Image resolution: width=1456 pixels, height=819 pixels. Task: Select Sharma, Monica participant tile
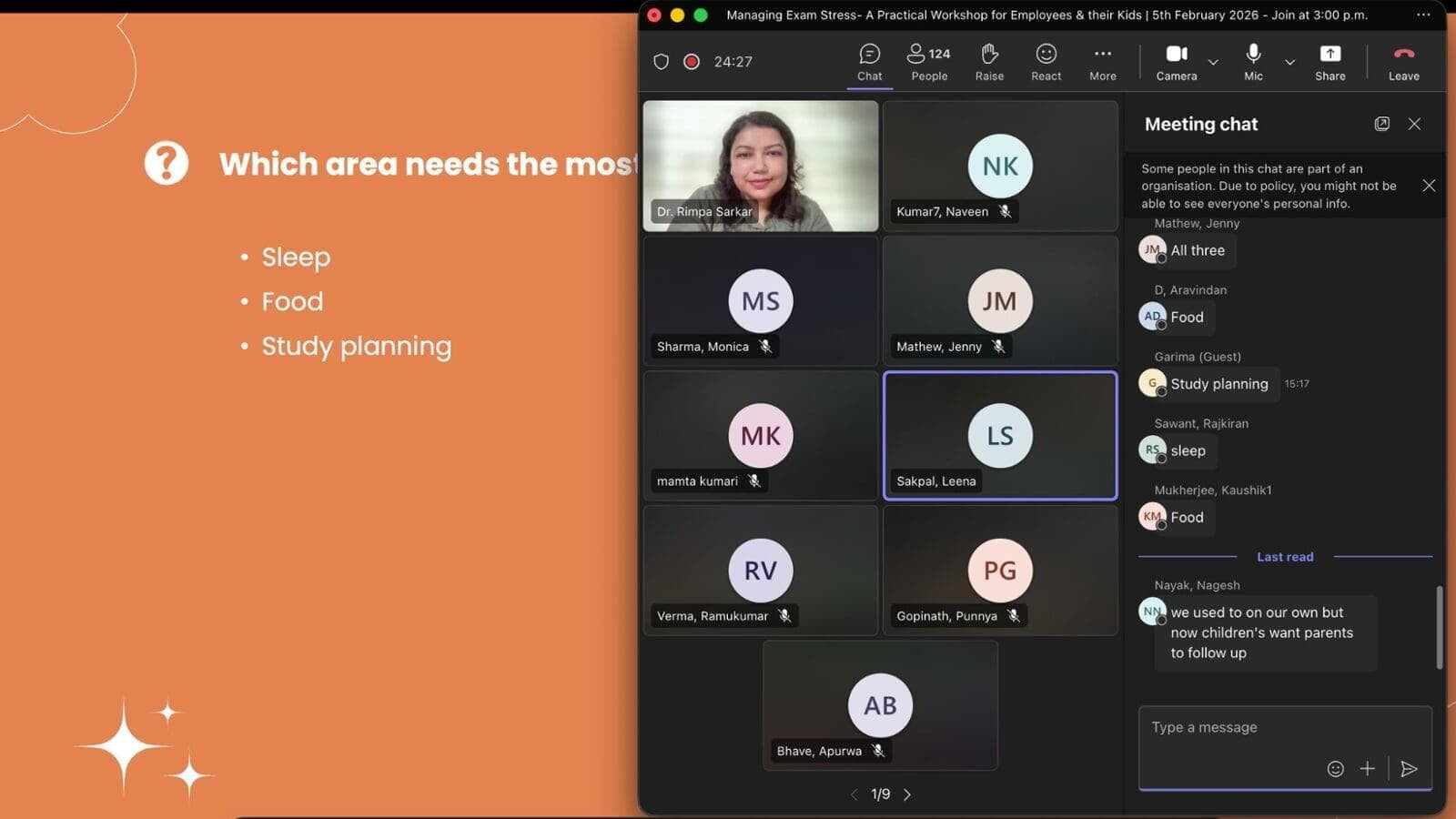pyautogui.click(x=761, y=300)
